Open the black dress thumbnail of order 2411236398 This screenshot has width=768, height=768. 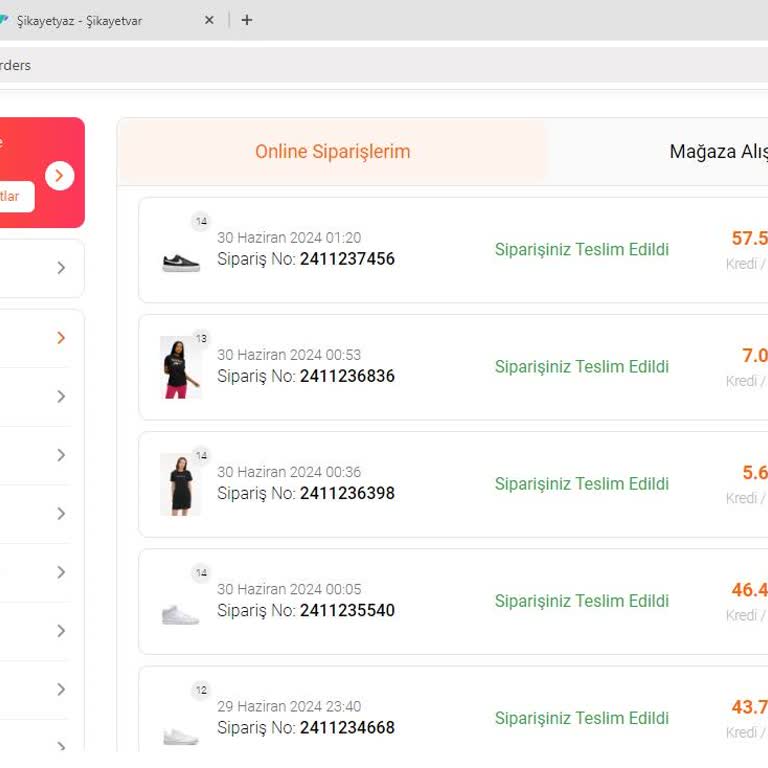pos(180,484)
